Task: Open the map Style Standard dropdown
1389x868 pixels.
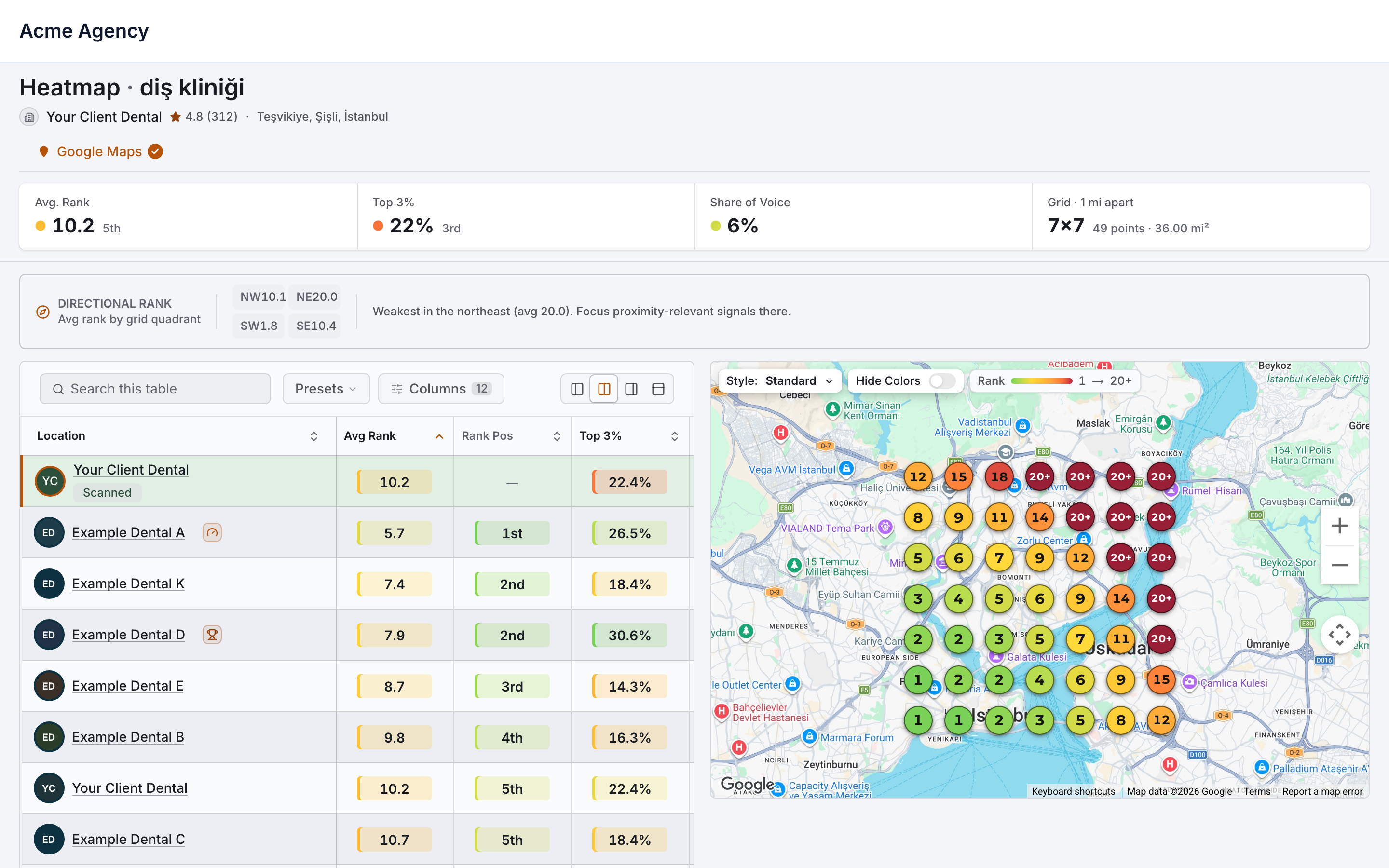Action: pyautogui.click(x=779, y=381)
